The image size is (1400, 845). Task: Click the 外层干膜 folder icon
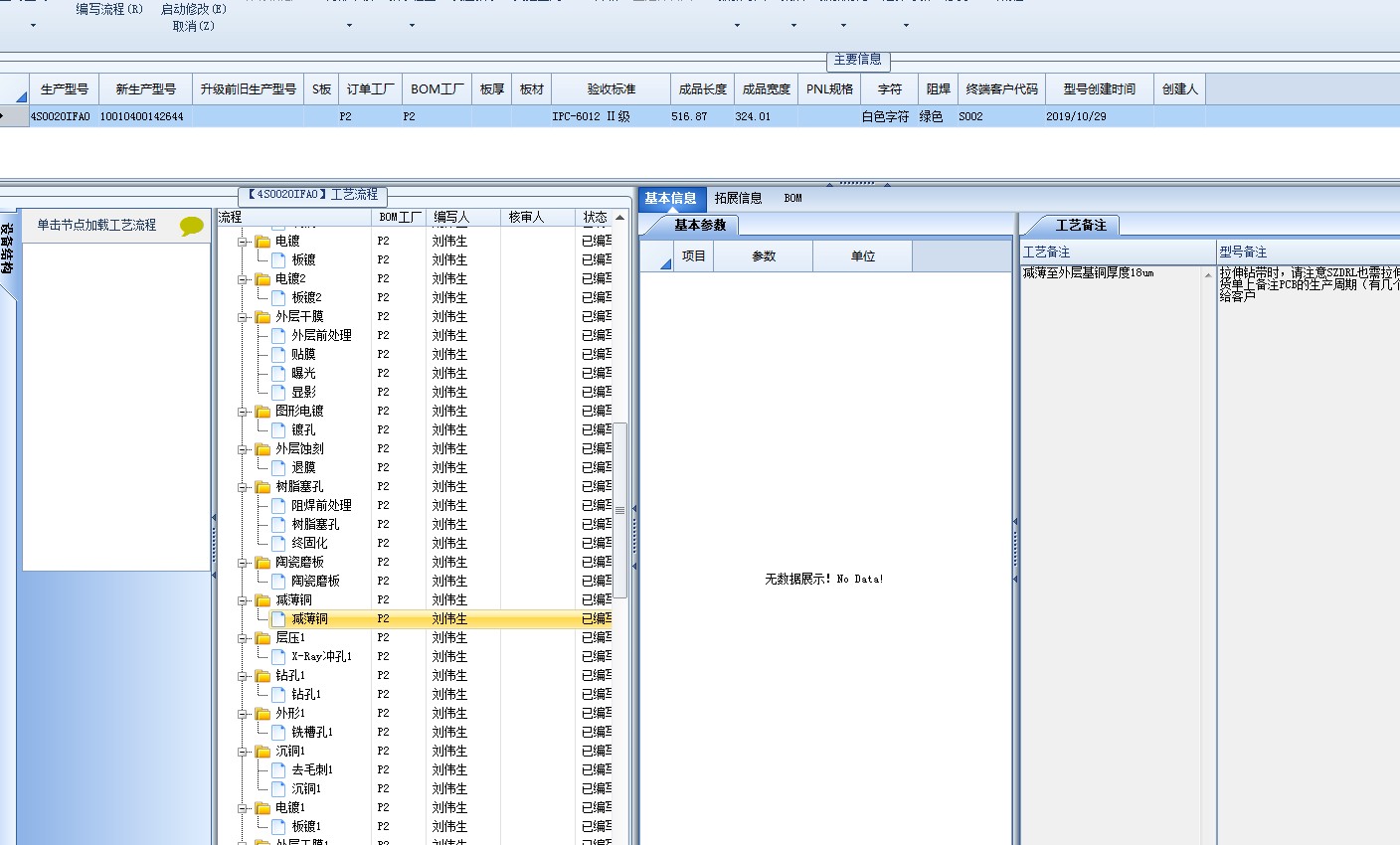[x=263, y=317]
